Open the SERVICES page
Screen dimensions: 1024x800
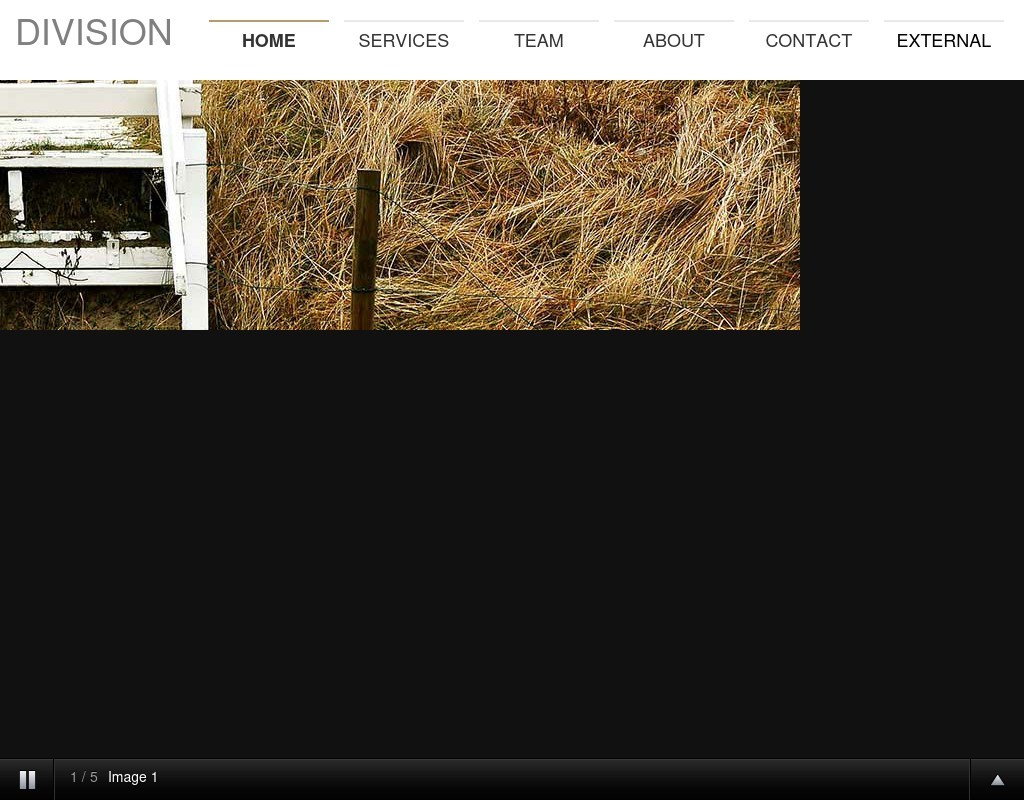(x=403, y=41)
